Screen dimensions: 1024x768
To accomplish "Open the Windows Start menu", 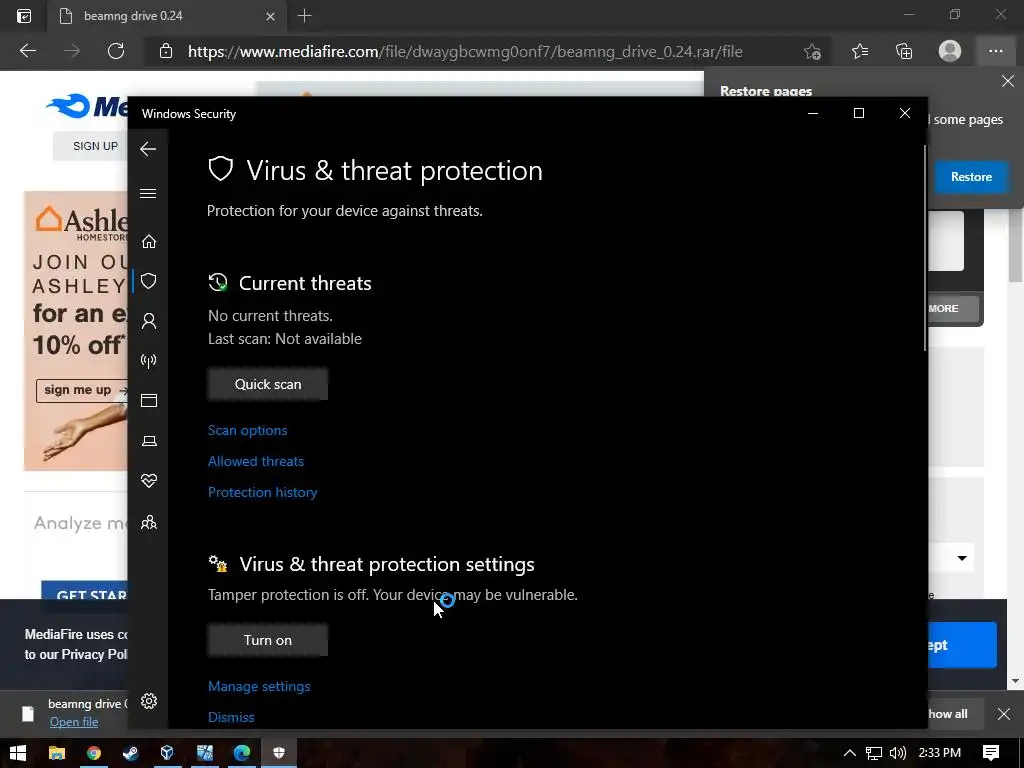I will tap(18, 753).
